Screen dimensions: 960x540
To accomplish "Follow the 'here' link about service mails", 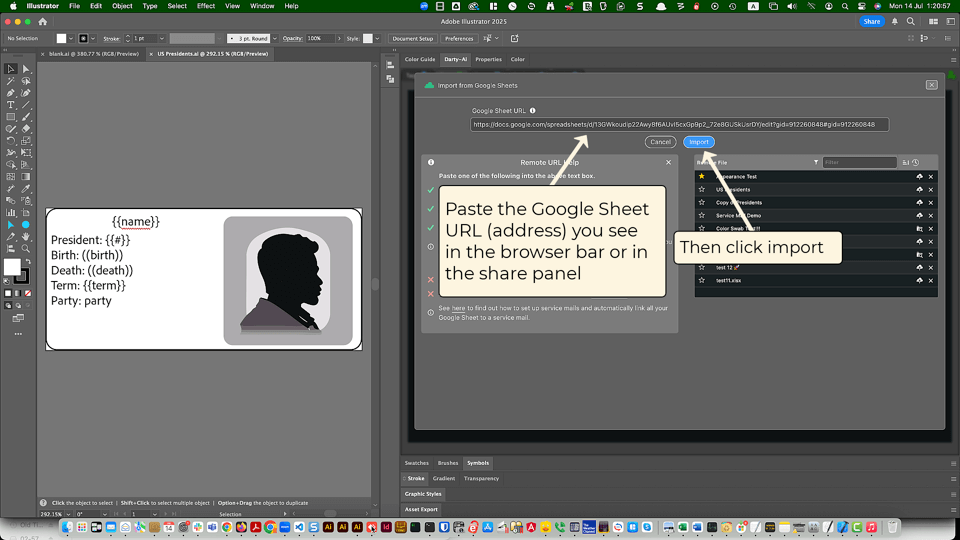I will (458, 309).
